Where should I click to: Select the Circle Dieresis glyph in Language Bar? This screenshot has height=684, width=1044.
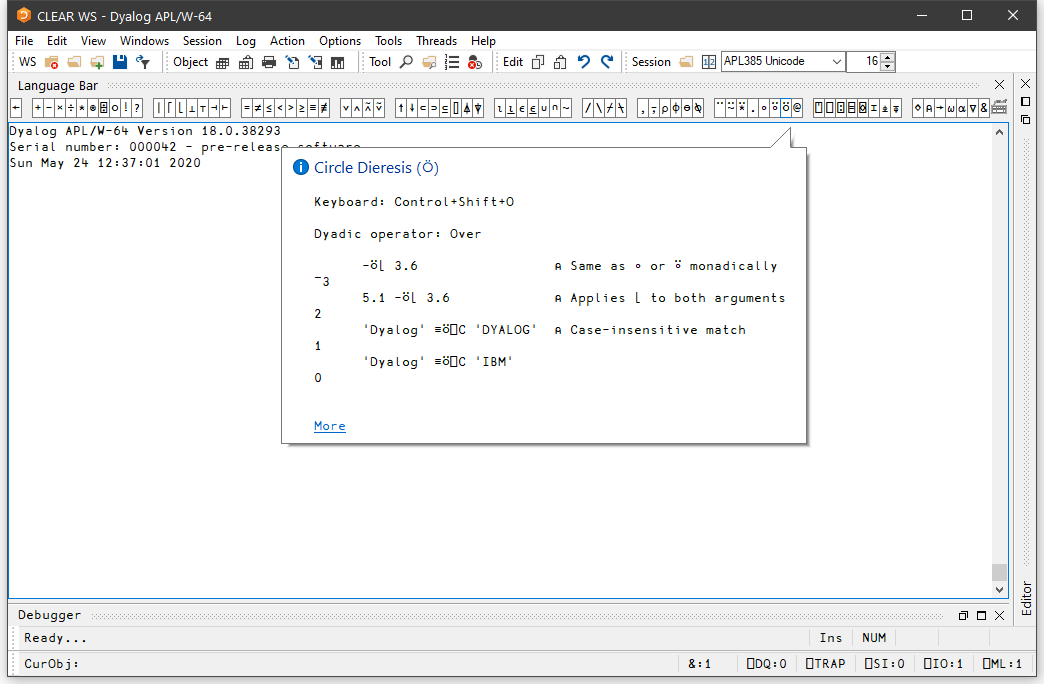pyautogui.click(x=786, y=108)
